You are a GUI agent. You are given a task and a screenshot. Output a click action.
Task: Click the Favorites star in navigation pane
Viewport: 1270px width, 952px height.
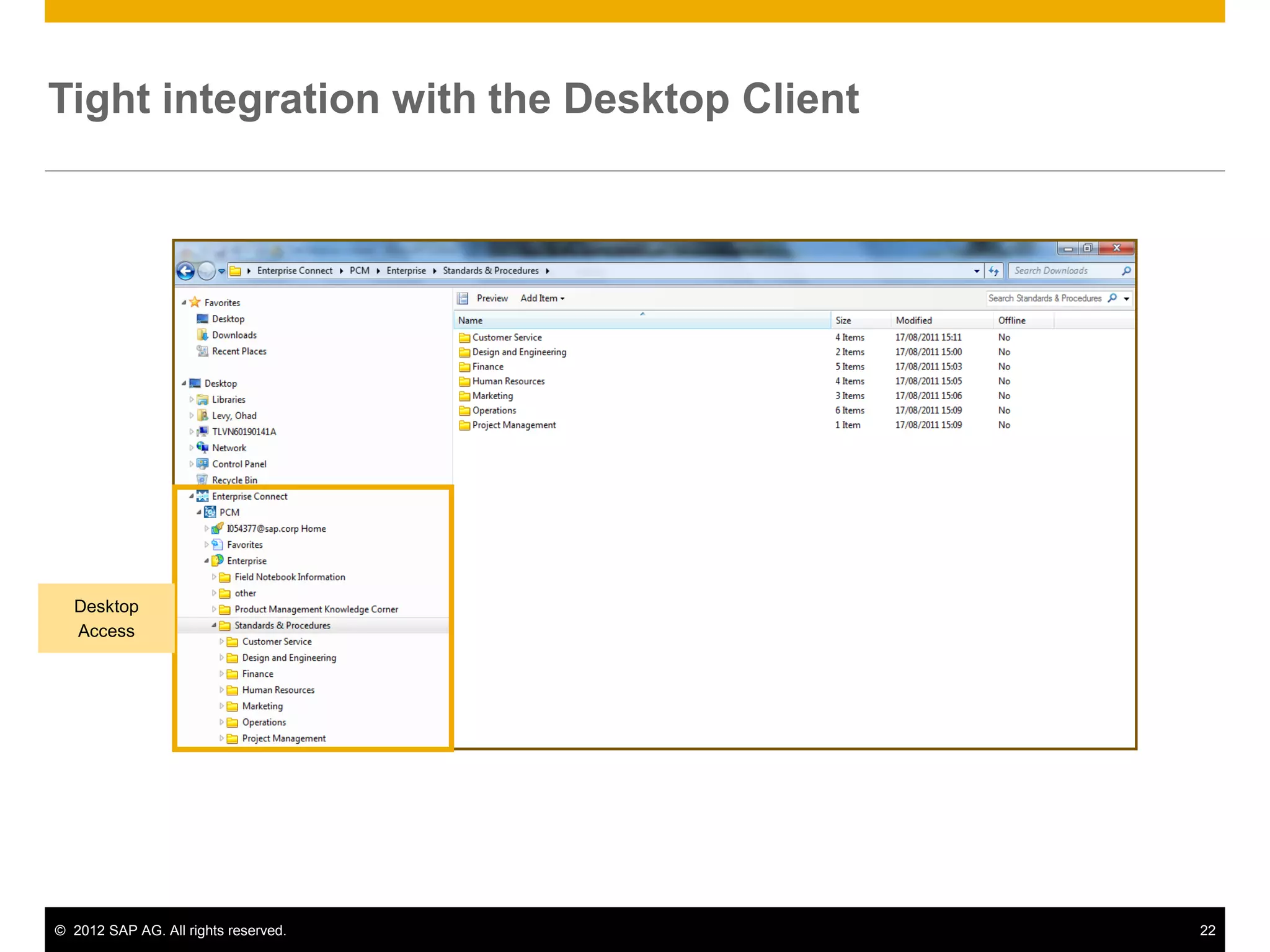click(195, 302)
